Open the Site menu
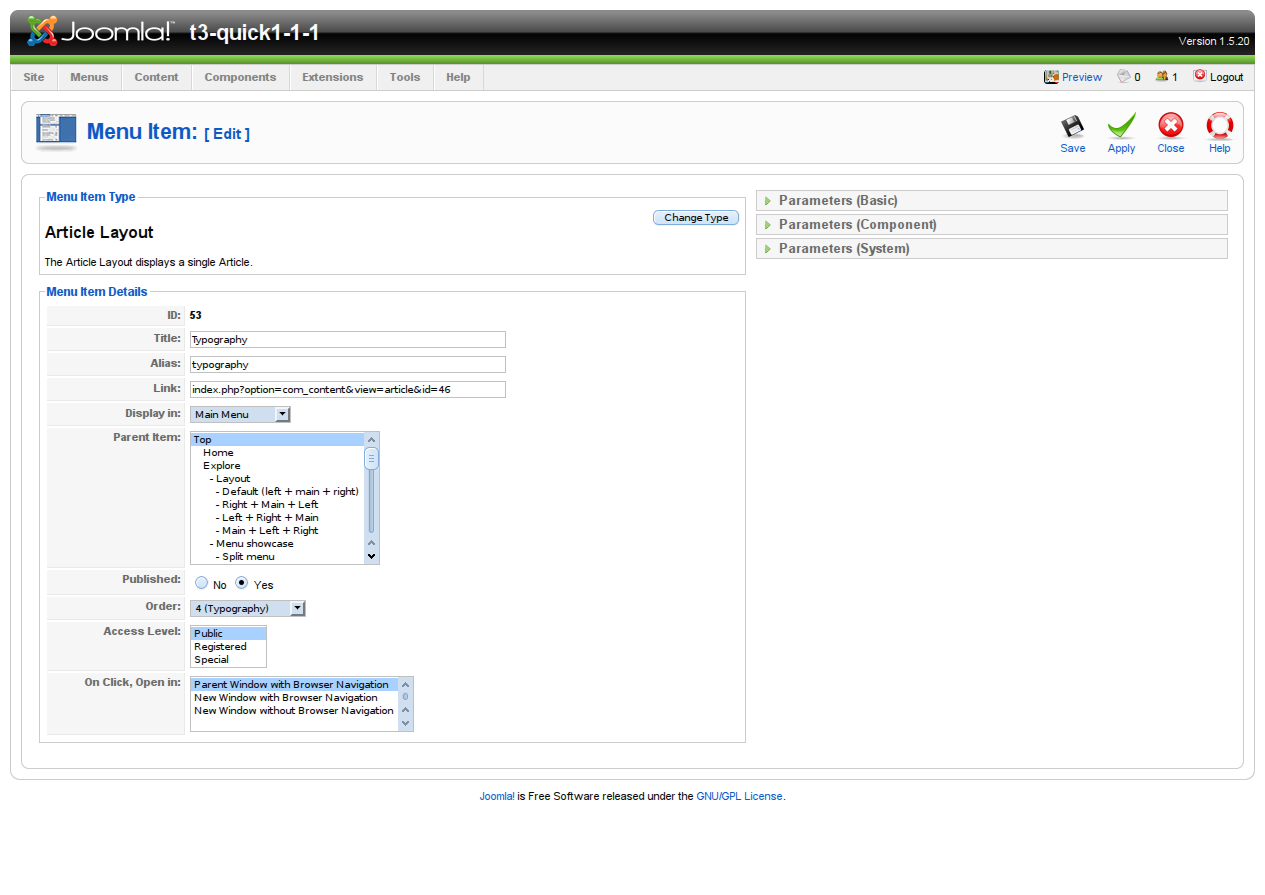The image size is (1265, 895). tap(34, 77)
